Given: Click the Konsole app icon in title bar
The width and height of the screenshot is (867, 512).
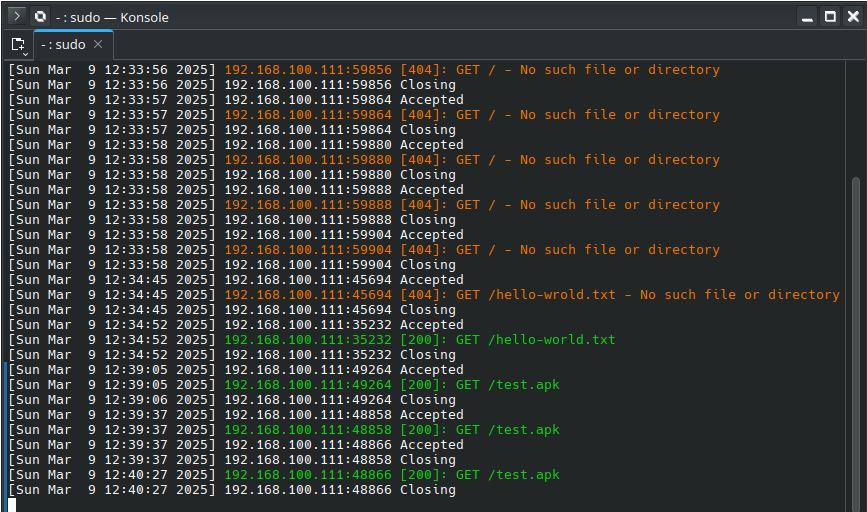Looking at the screenshot, I should (40, 17).
